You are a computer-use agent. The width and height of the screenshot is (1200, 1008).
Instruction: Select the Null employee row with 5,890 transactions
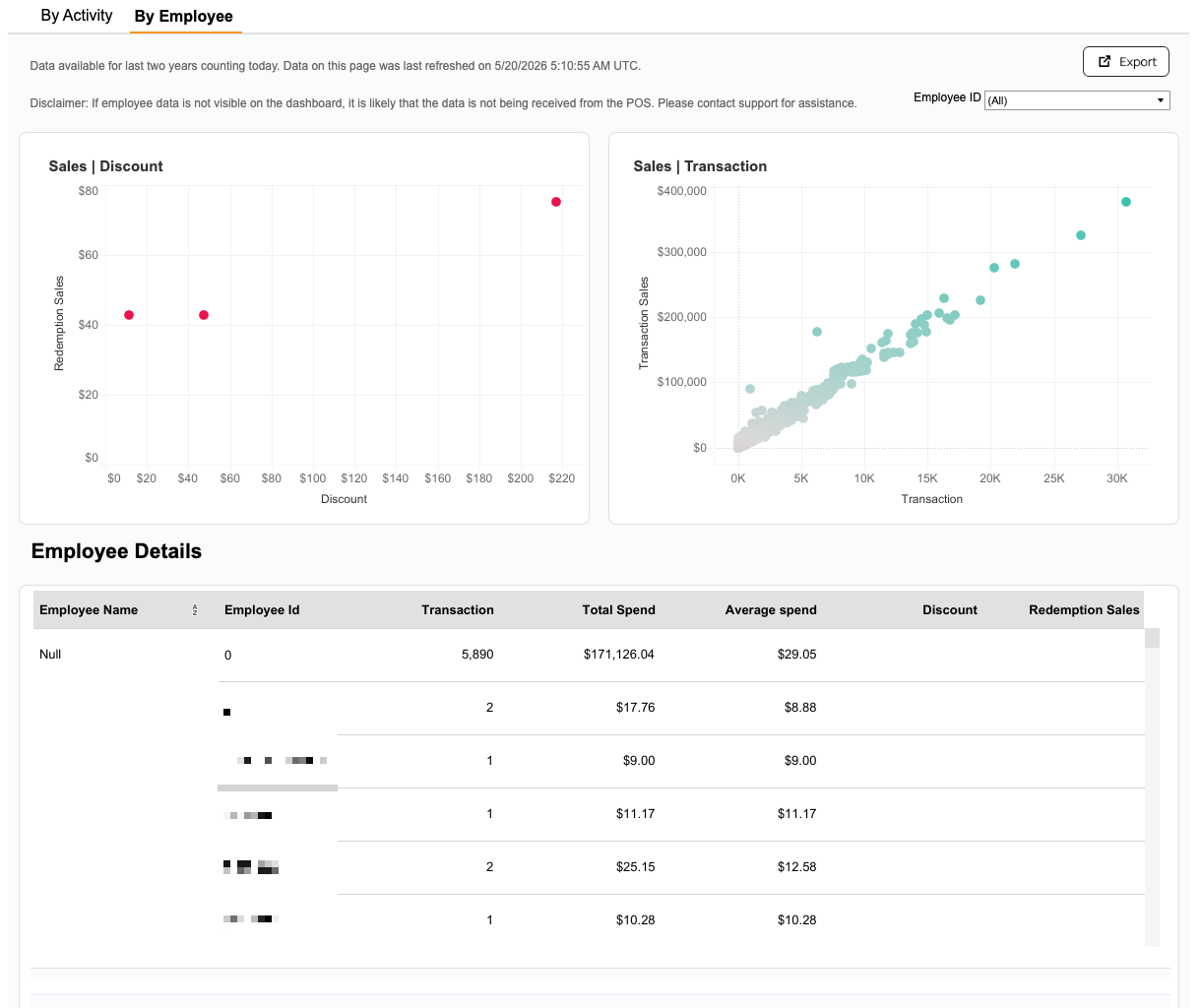pos(589,655)
